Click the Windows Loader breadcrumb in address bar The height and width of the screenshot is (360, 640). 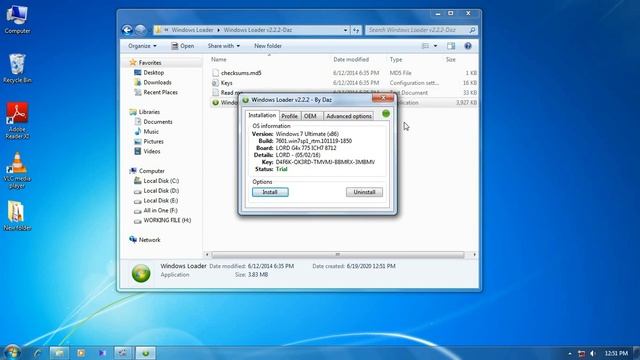(192, 30)
